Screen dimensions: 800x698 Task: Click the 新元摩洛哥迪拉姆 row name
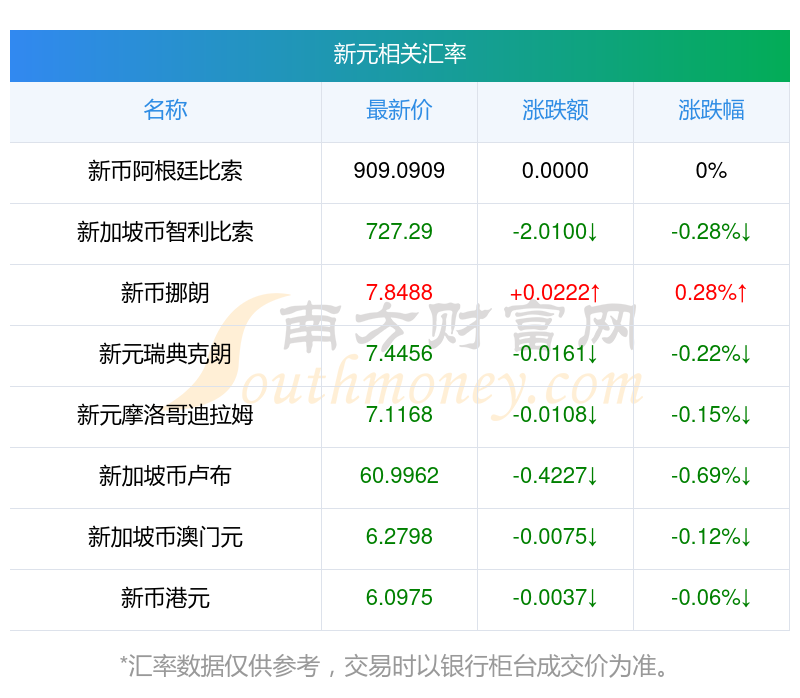[165, 415]
